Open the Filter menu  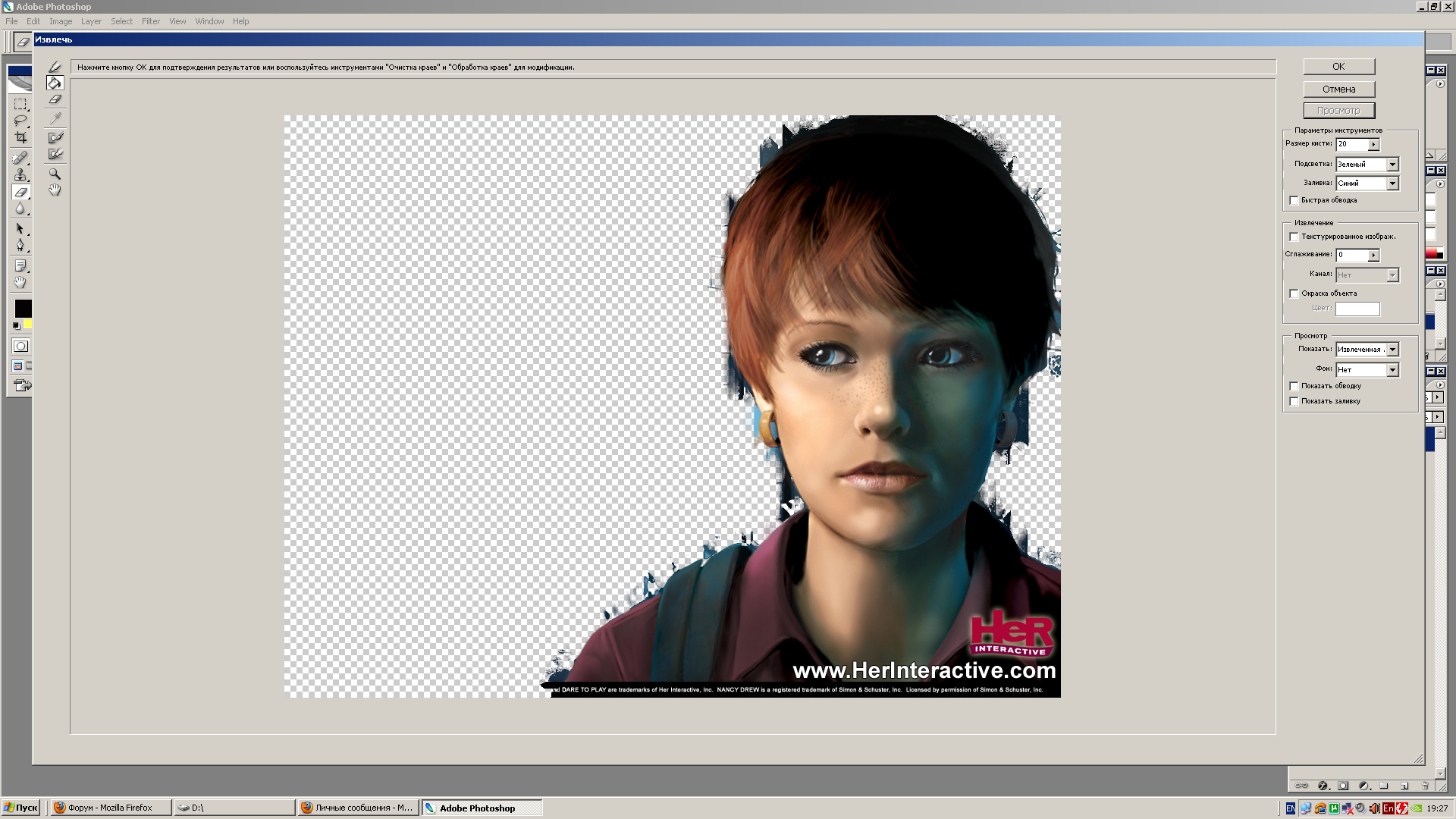click(150, 21)
